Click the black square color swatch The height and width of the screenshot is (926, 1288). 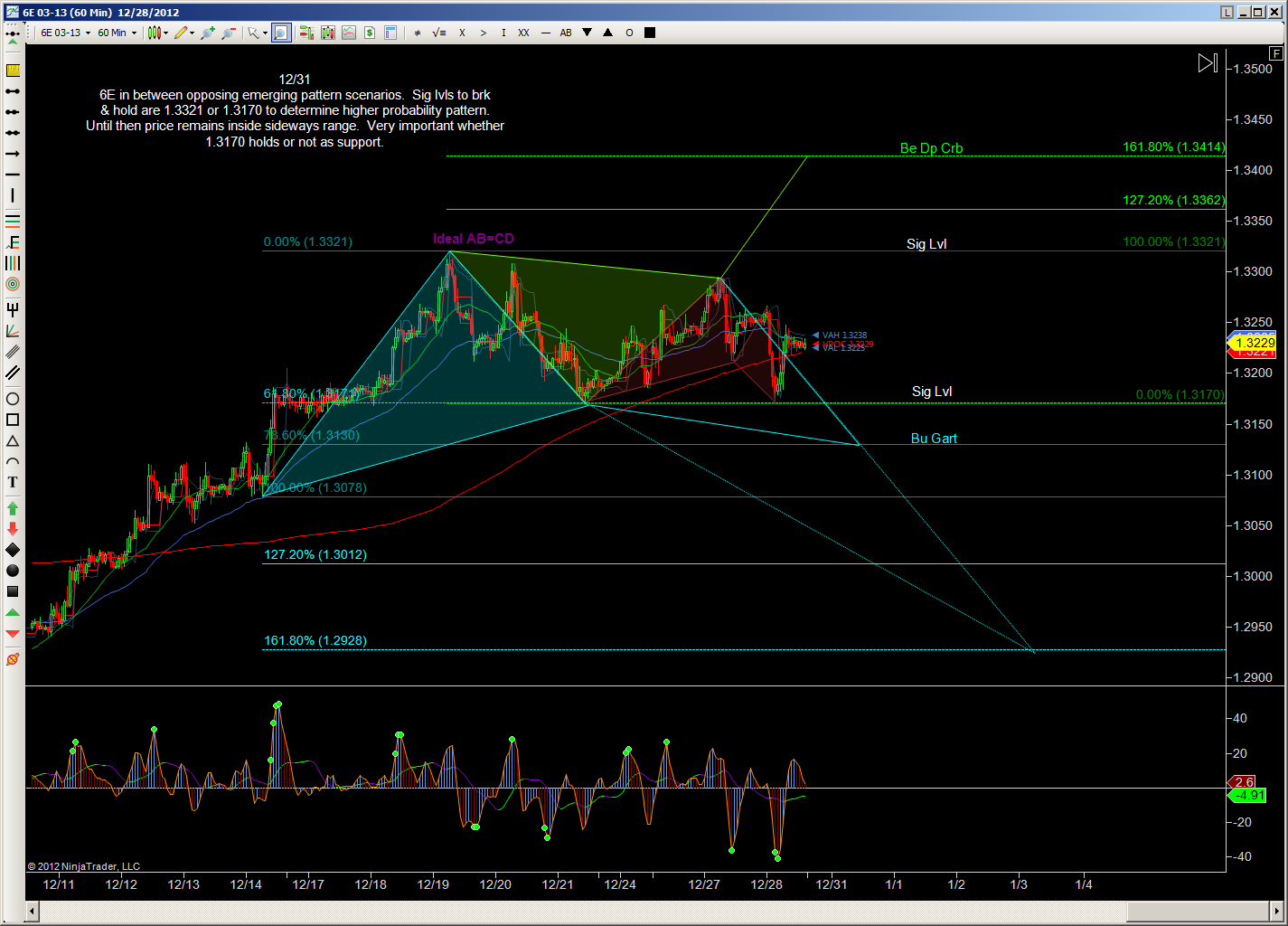650,33
